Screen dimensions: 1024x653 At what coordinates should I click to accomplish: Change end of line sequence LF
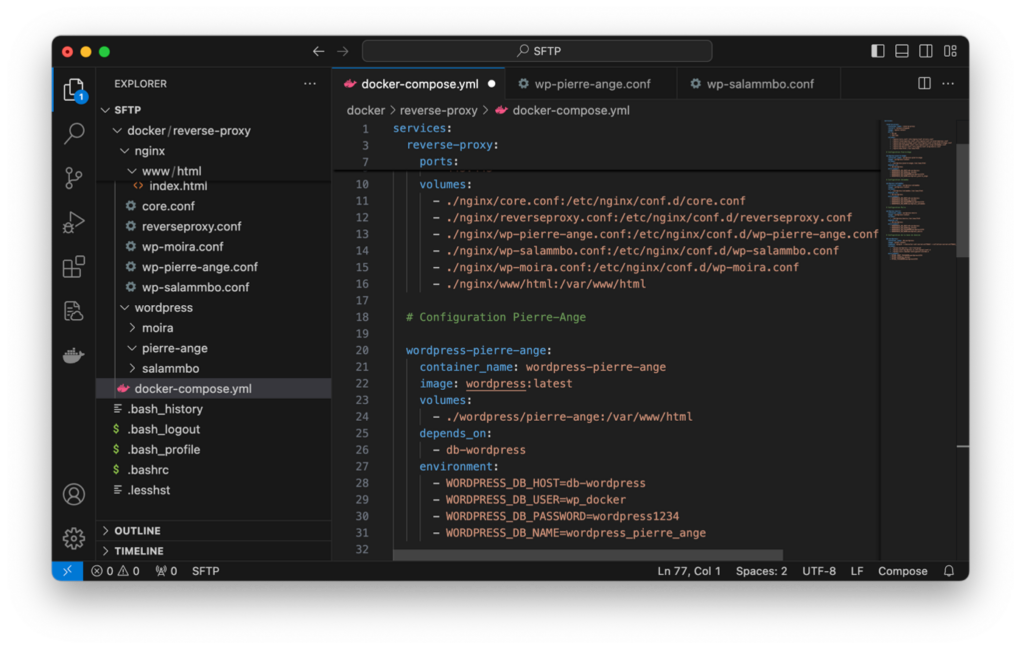pyautogui.click(x=857, y=571)
